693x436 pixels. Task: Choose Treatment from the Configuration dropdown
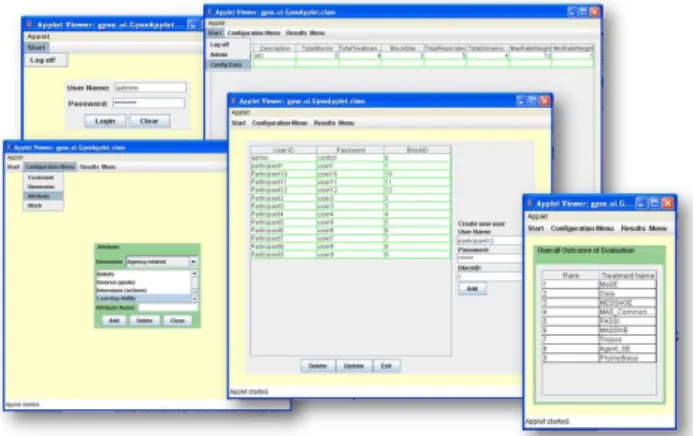pos(41,178)
